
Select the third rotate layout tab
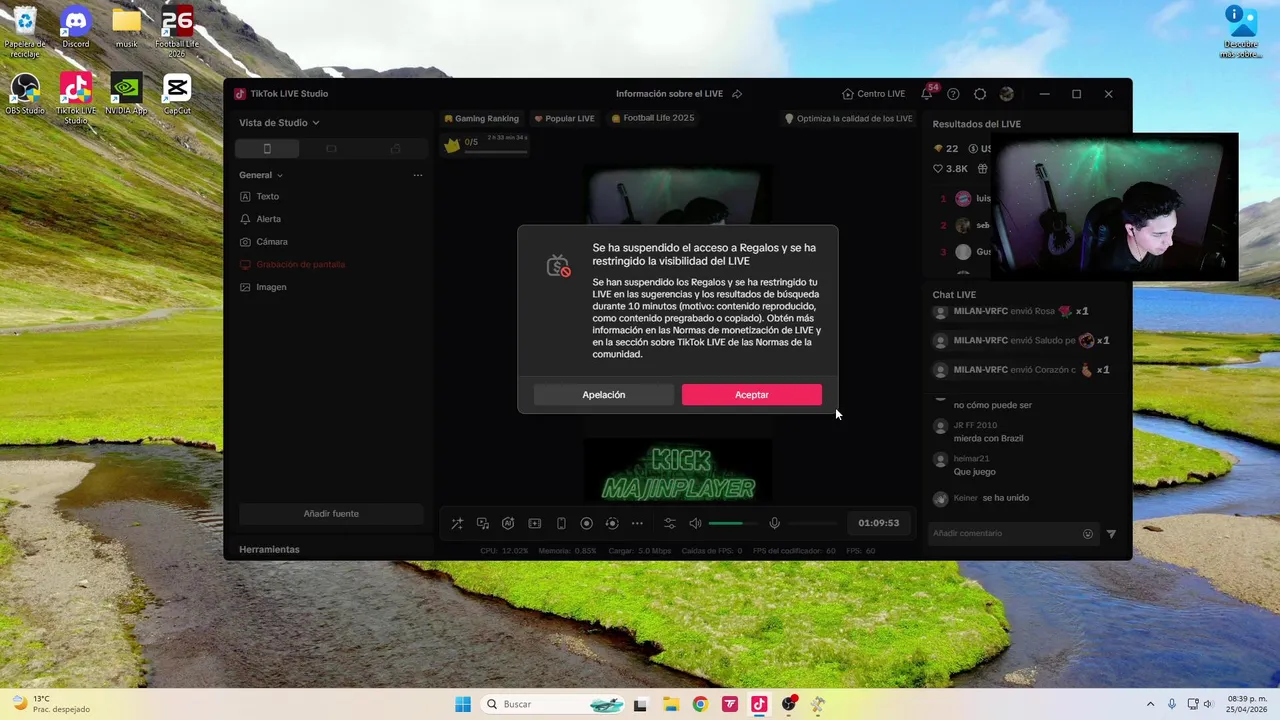tap(395, 149)
